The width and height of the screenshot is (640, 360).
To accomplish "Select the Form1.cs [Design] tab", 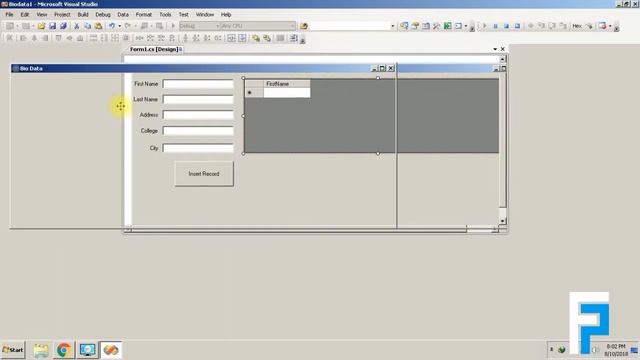I will [154, 49].
